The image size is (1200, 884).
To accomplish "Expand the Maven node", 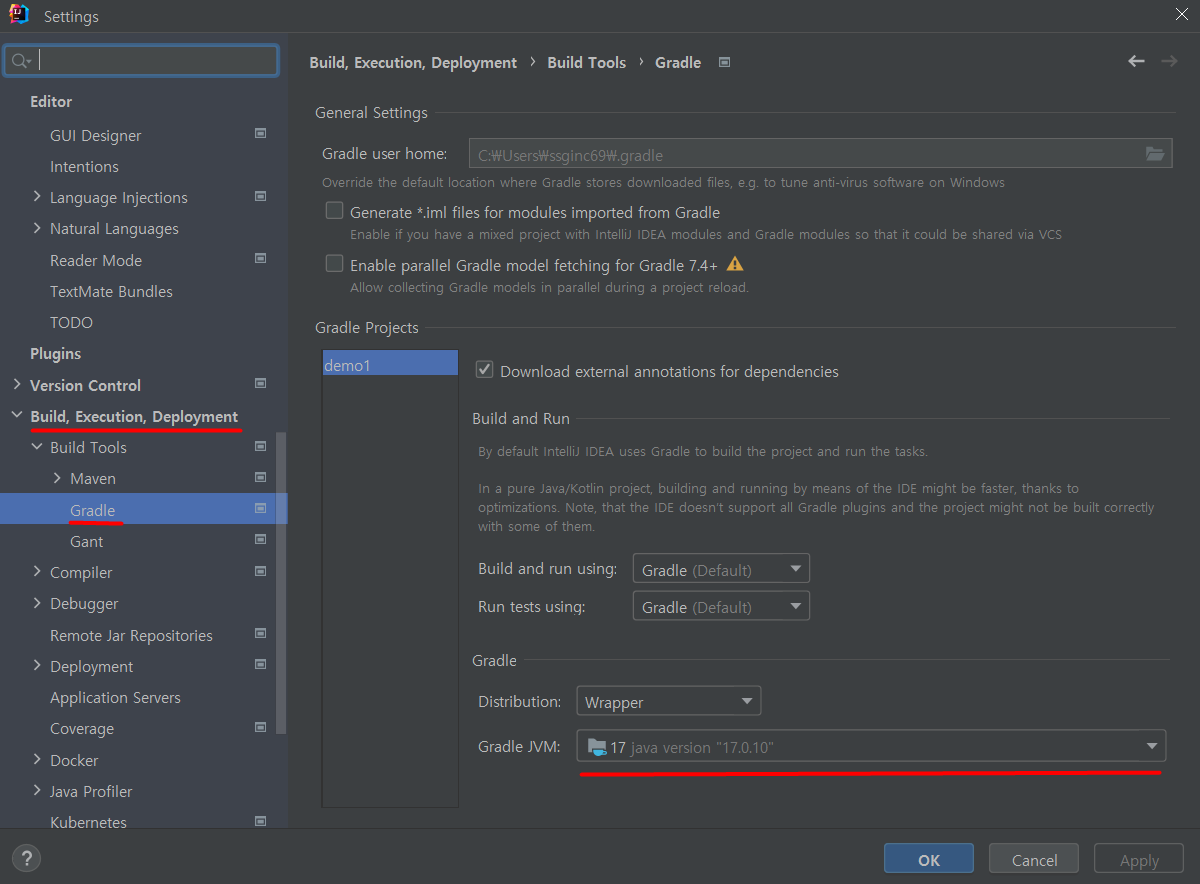I will 57,478.
